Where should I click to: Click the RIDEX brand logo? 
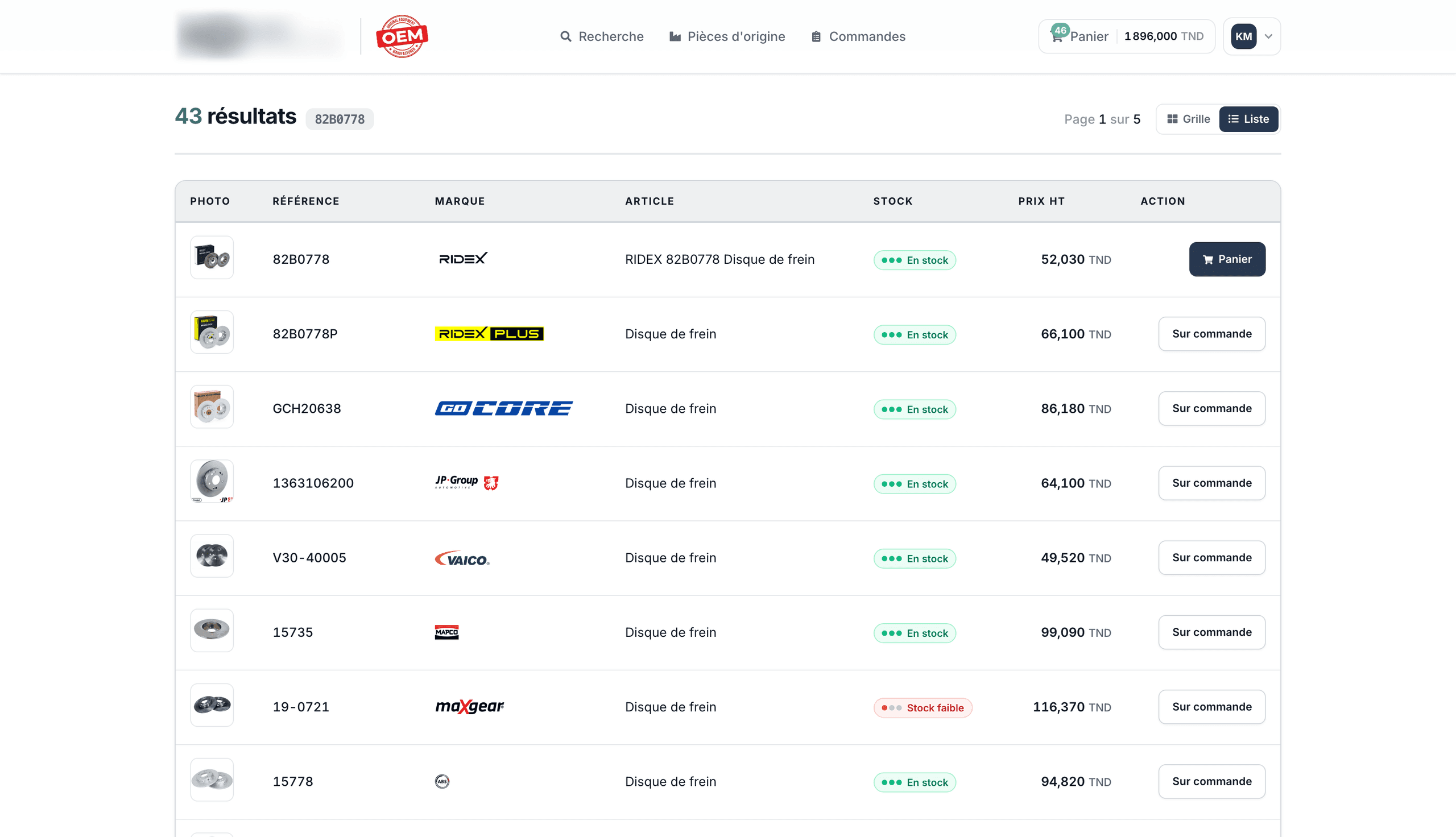[464, 259]
